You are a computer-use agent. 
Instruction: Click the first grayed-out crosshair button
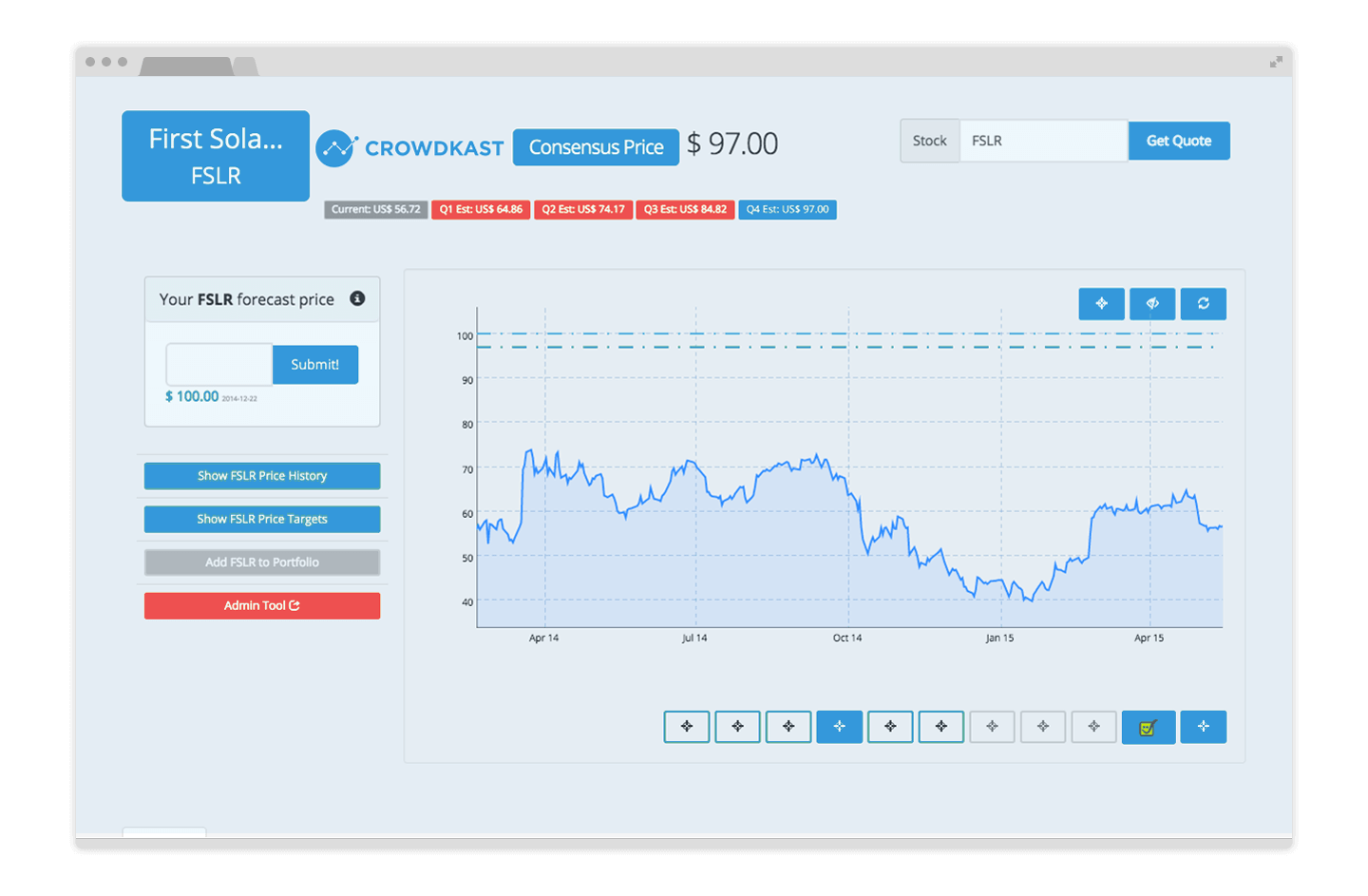992,727
